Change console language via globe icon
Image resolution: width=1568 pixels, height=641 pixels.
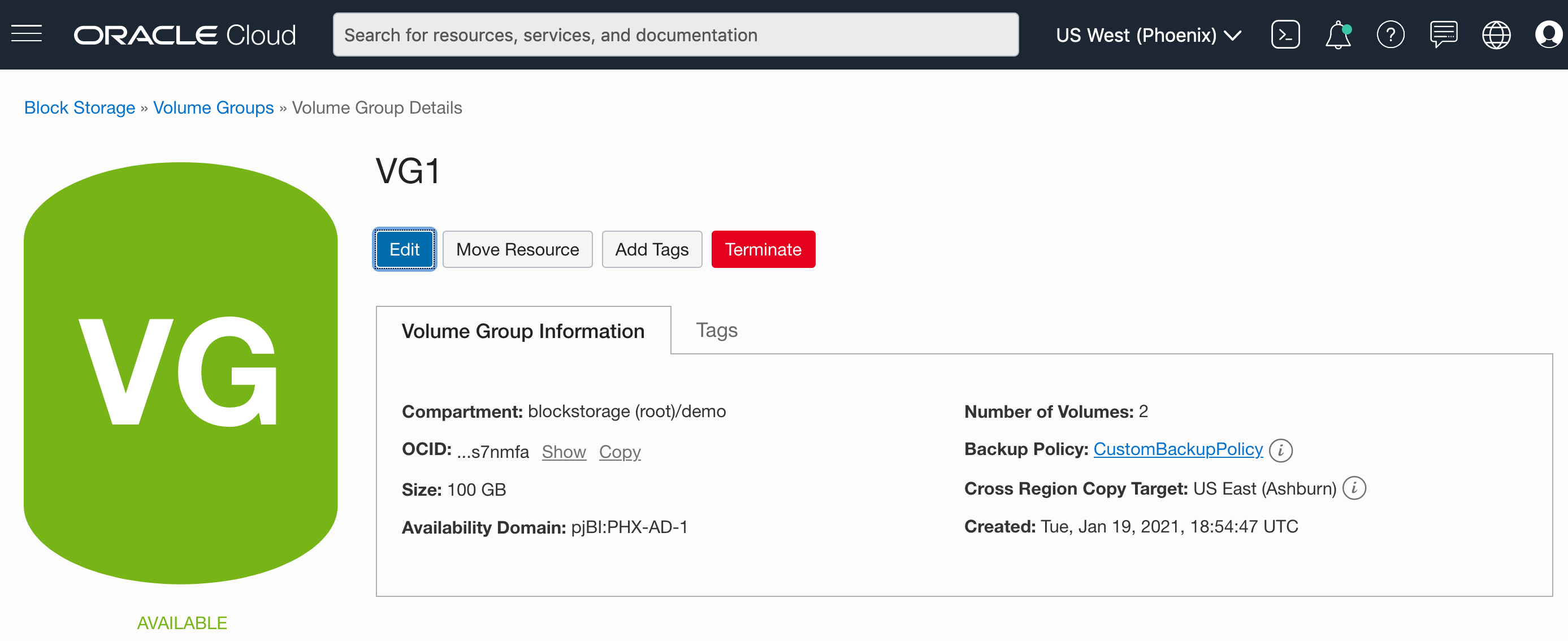pos(1496,34)
